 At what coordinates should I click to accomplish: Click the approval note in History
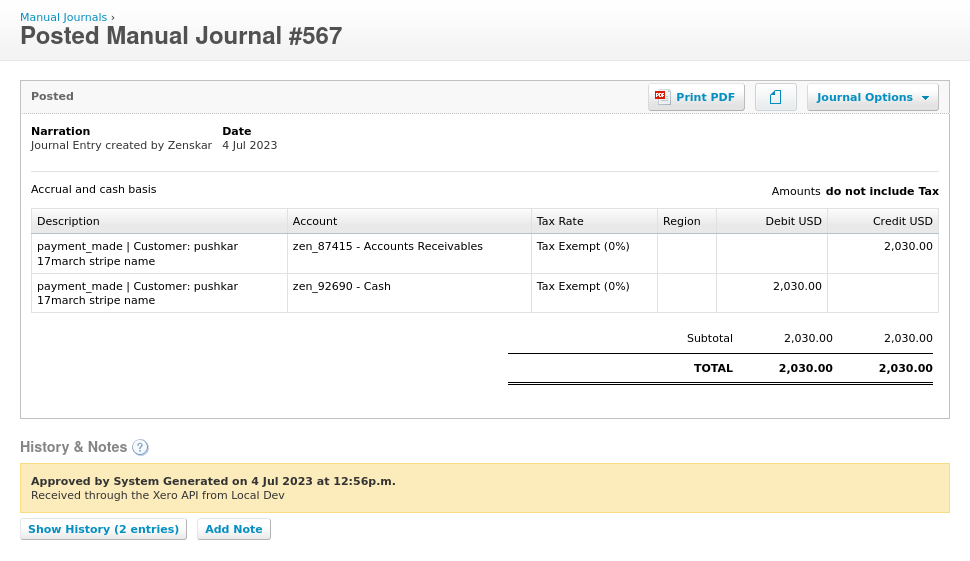(x=484, y=488)
